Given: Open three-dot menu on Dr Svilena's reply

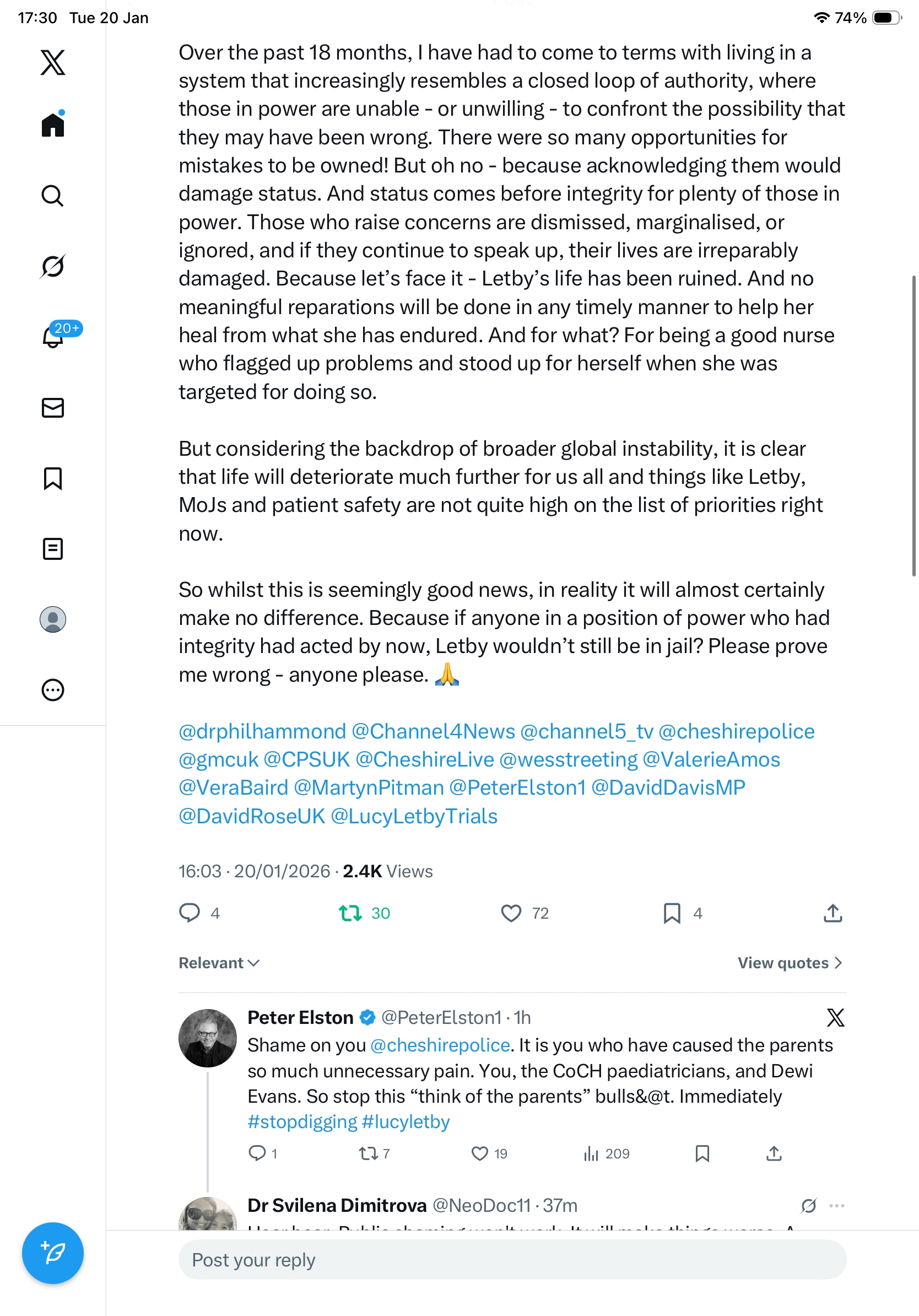Looking at the screenshot, I should tap(836, 1205).
